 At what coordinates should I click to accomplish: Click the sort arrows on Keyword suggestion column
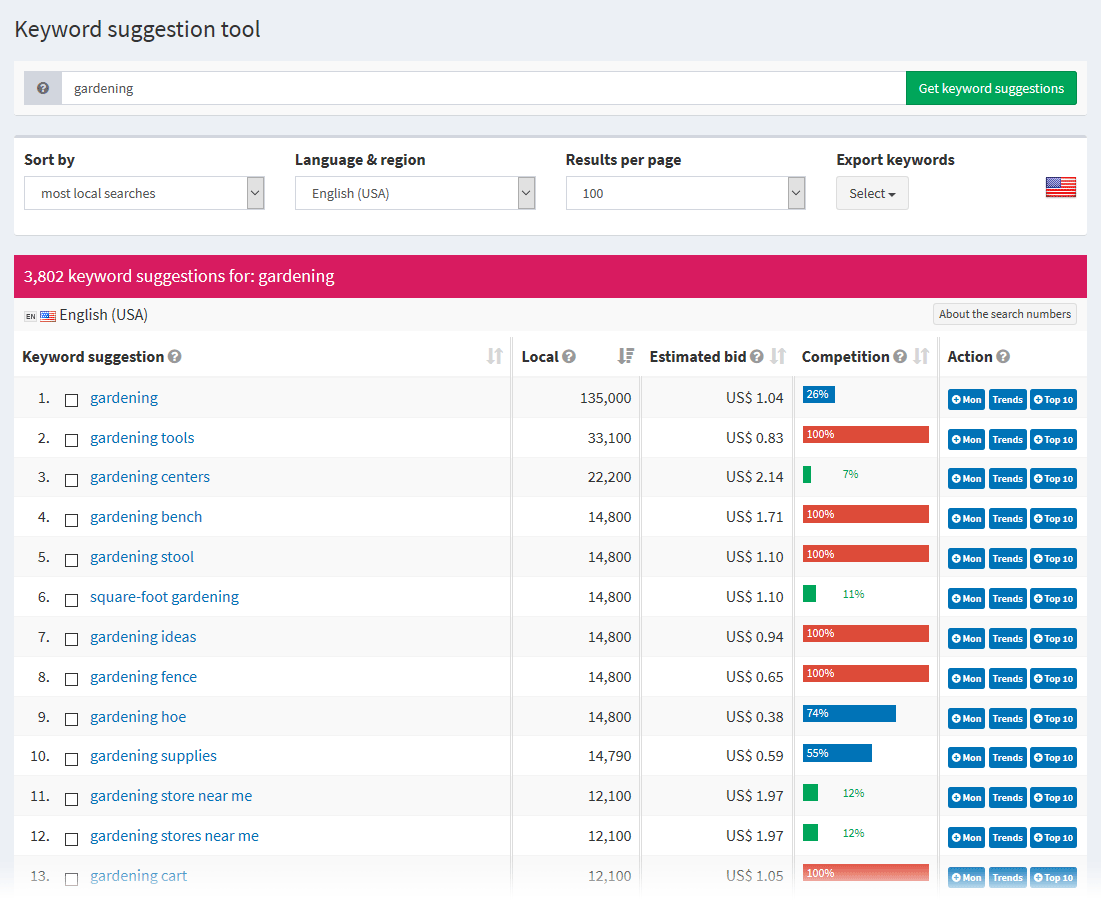point(494,356)
